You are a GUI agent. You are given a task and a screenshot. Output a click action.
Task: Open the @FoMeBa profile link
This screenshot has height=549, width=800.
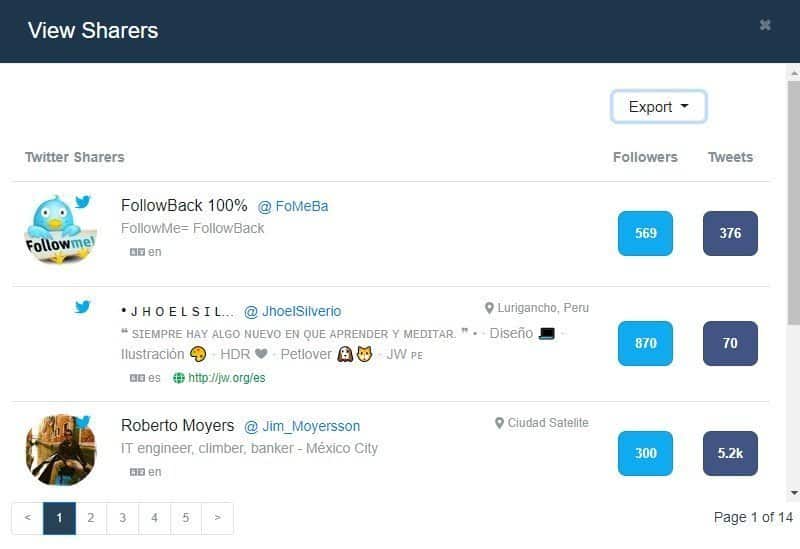click(x=293, y=206)
